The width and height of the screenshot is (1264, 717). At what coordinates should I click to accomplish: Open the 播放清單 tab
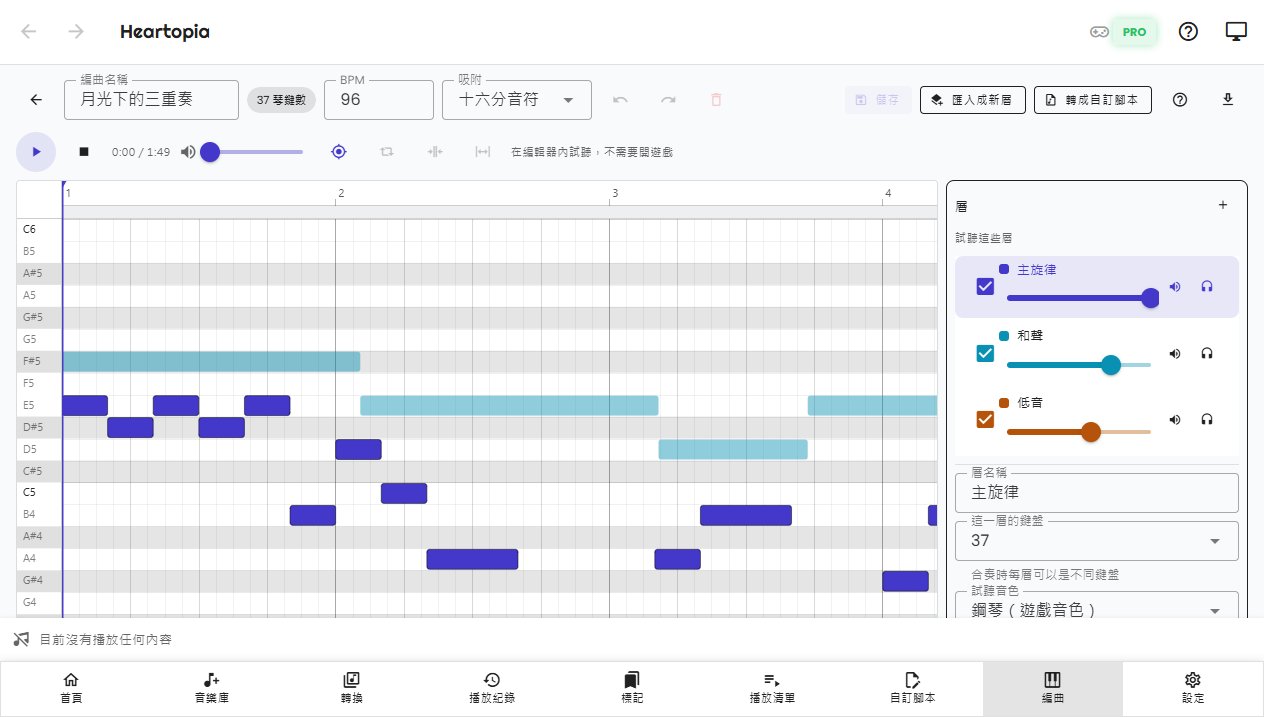coord(772,688)
